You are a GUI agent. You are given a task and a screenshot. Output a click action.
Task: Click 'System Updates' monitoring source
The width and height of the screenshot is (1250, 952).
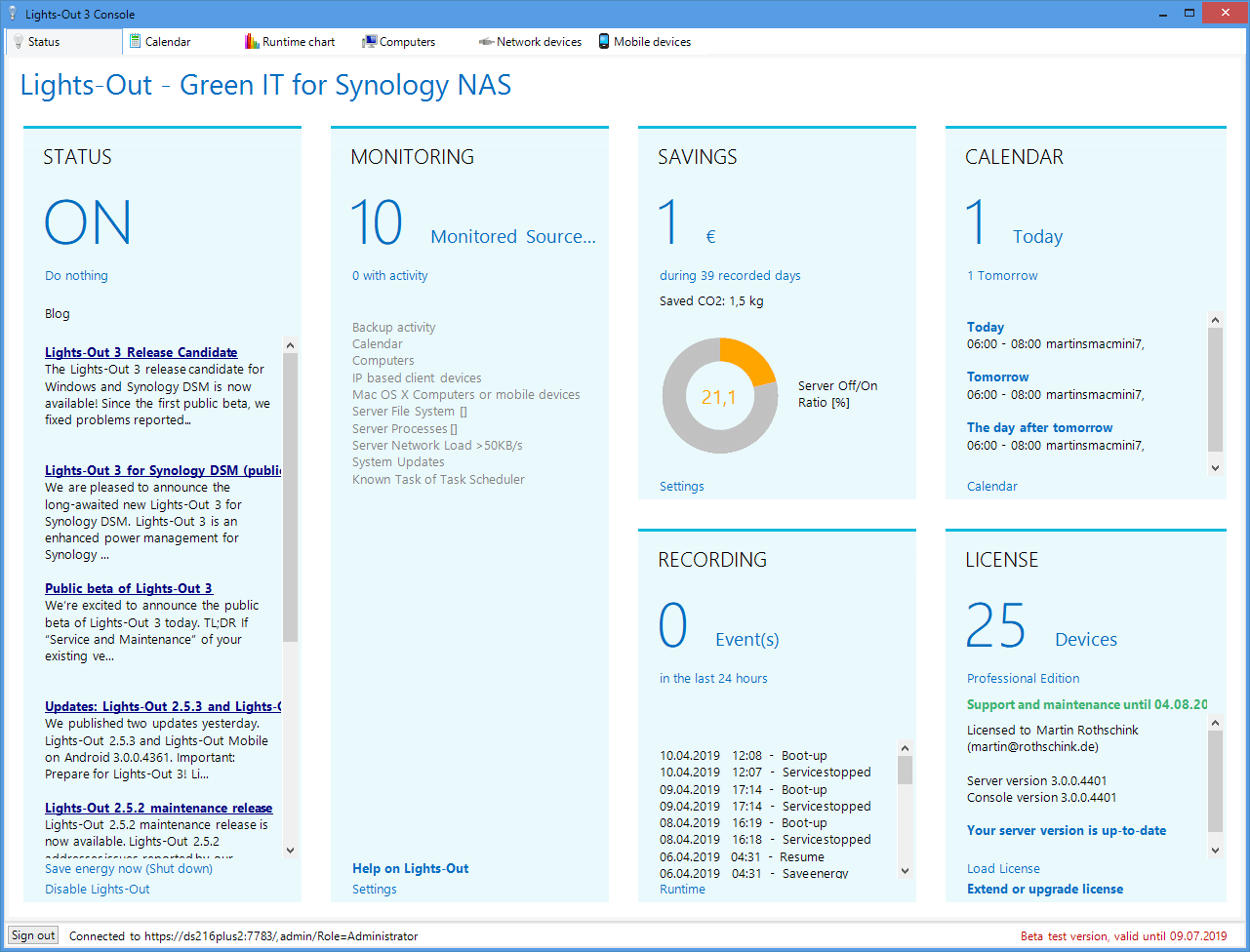click(398, 461)
